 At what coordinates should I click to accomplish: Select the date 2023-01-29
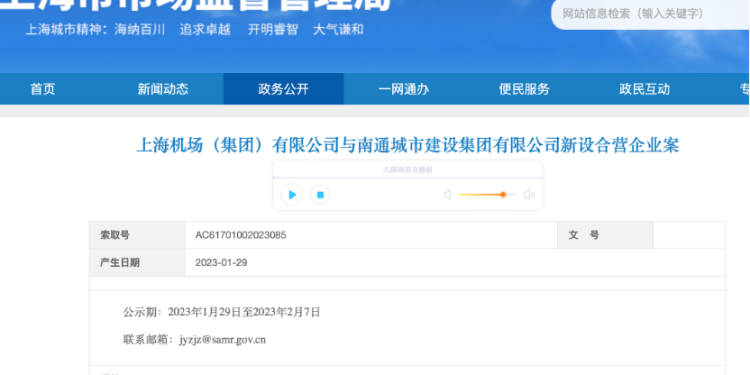click(x=221, y=263)
